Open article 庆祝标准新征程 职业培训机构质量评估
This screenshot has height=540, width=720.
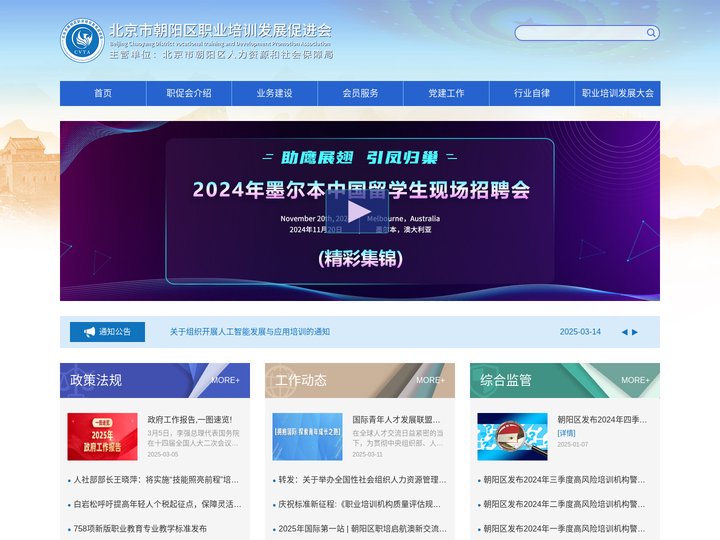(x=360, y=504)
